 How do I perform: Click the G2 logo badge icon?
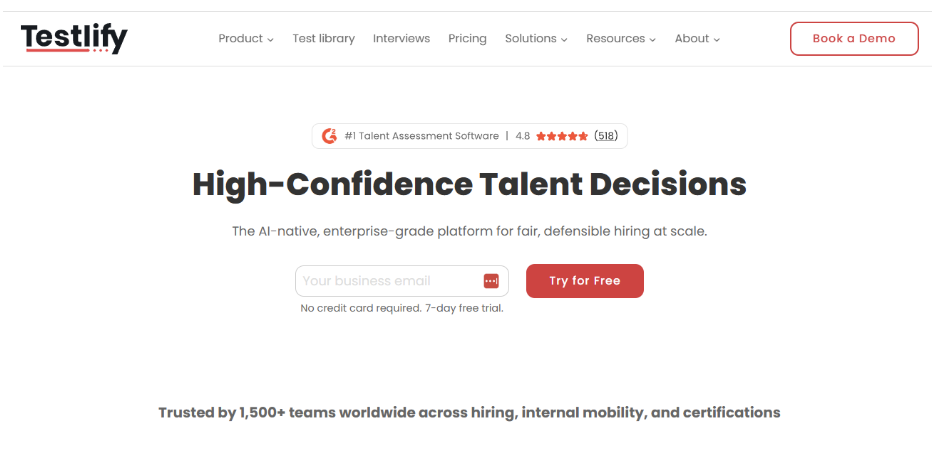(x=330, y=136)
